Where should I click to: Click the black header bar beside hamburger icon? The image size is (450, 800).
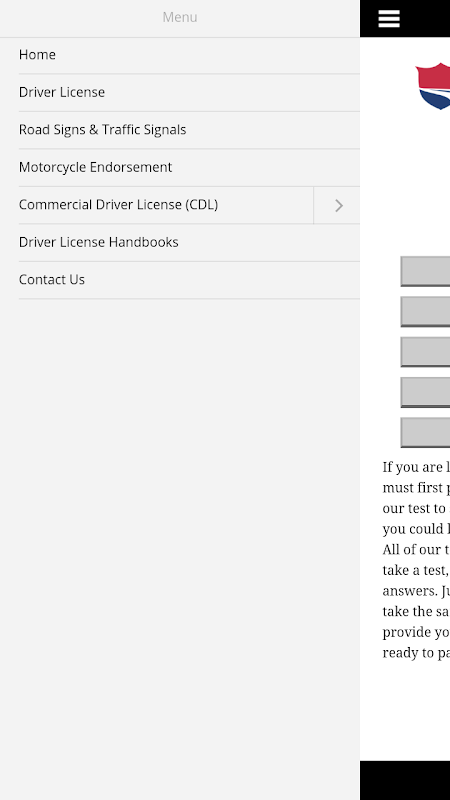428,18
